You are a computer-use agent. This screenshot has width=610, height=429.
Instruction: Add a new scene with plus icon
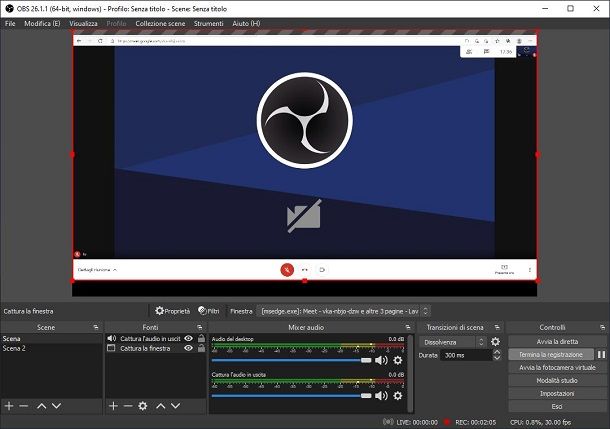point(9,406)
